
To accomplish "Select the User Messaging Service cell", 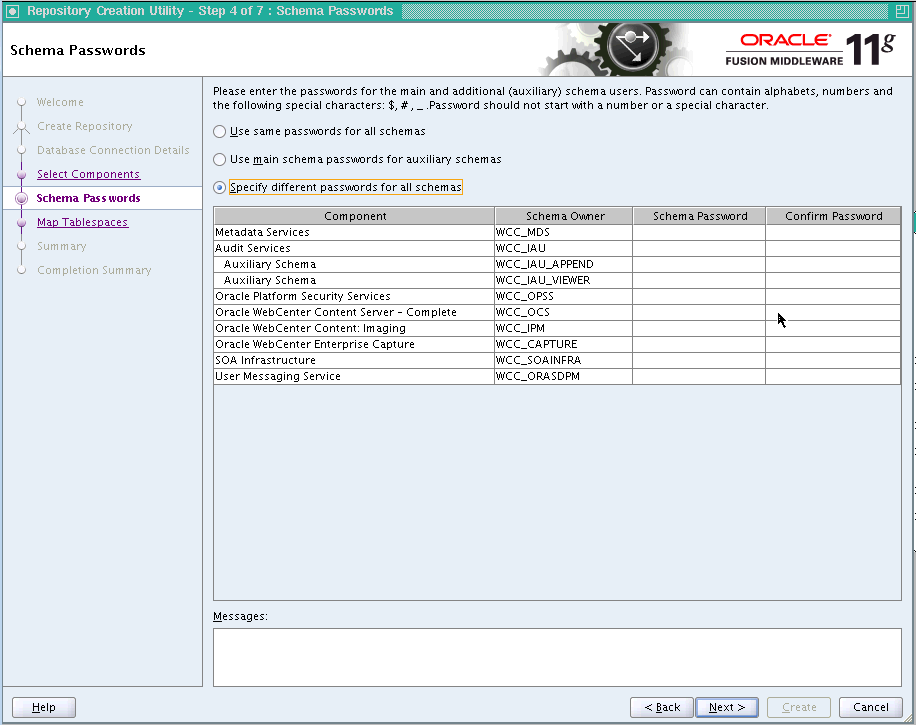I will [x=354, y=376].
